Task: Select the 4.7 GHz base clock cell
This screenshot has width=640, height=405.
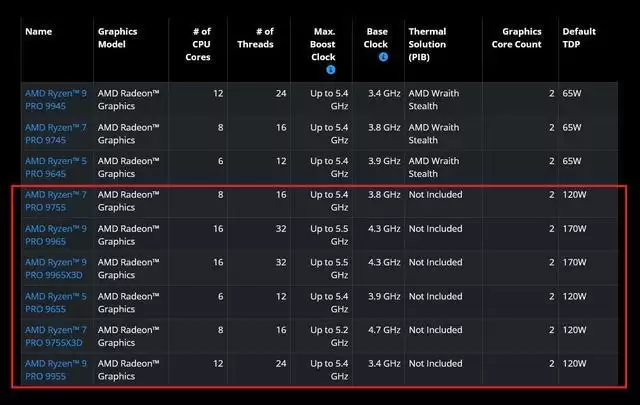Action: pos(384,330)
